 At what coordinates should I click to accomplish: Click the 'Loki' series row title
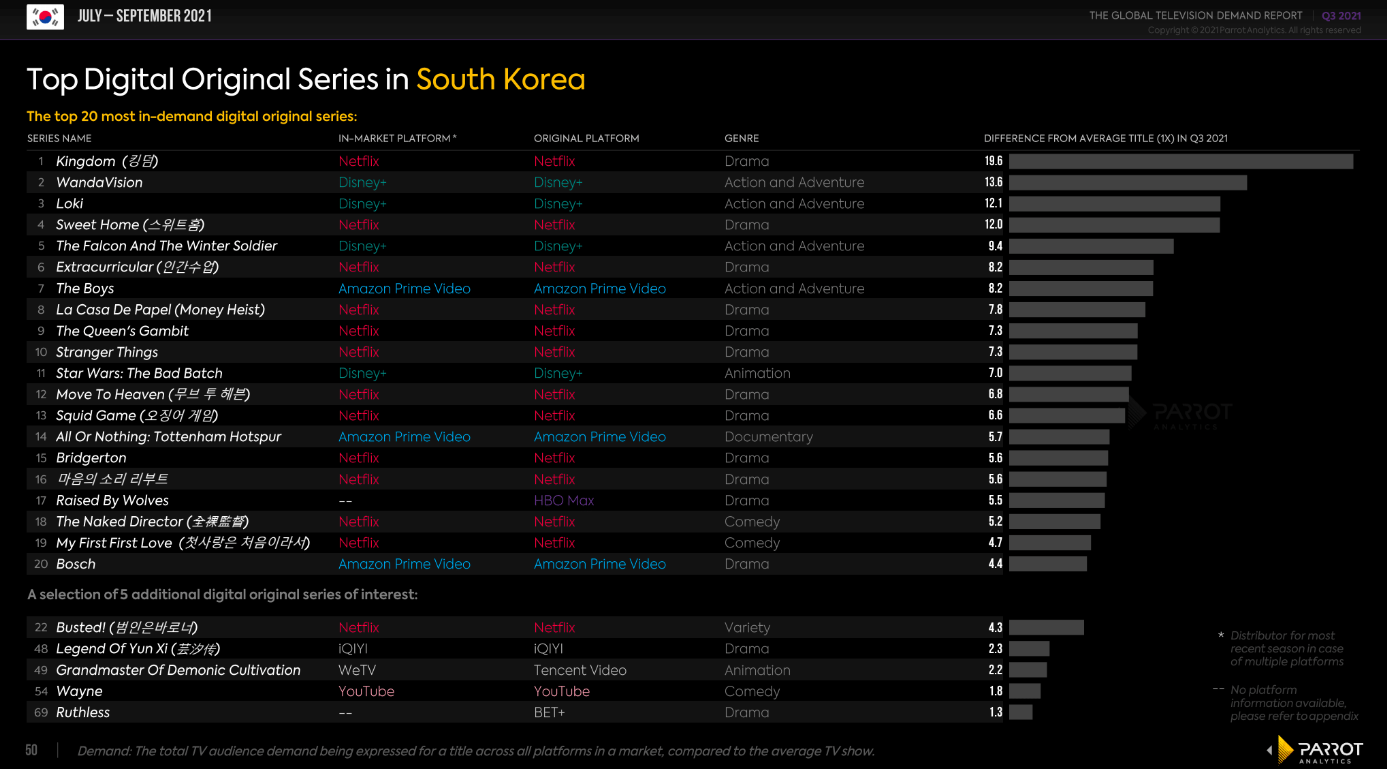pyautogui.click(x=70, y=203)
